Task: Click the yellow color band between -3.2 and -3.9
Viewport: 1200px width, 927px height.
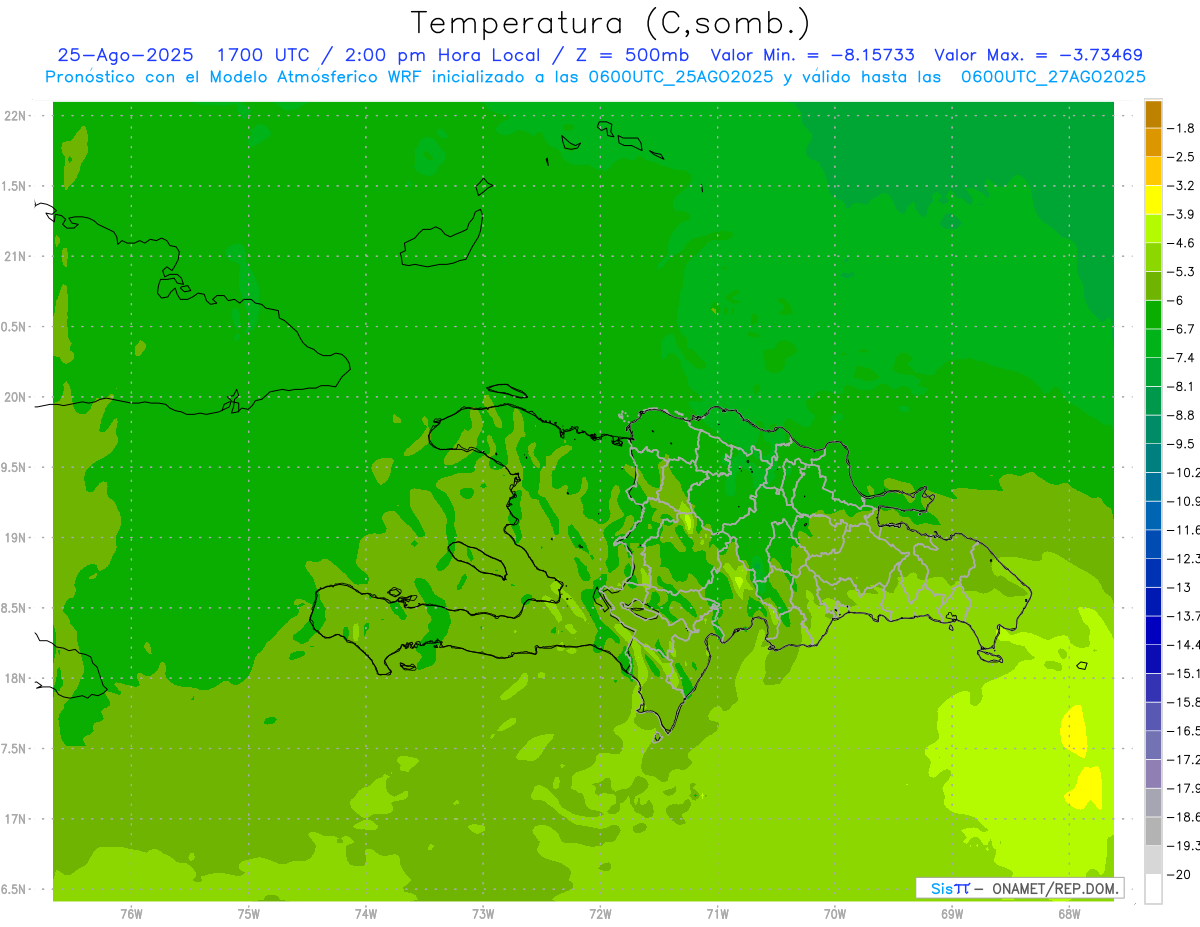Action: pyautogui.click(x=1153, y=200)
